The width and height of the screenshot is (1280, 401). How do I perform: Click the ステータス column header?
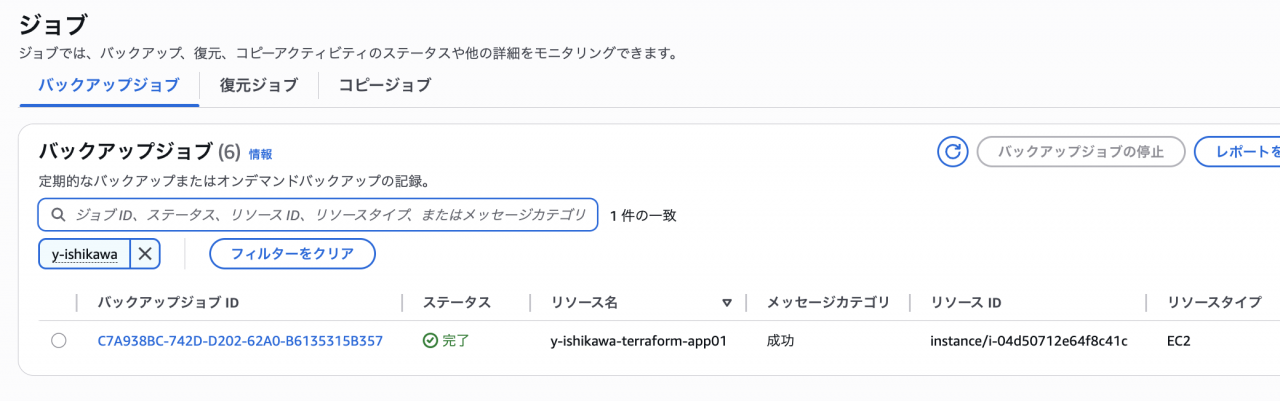pos(456,303)
